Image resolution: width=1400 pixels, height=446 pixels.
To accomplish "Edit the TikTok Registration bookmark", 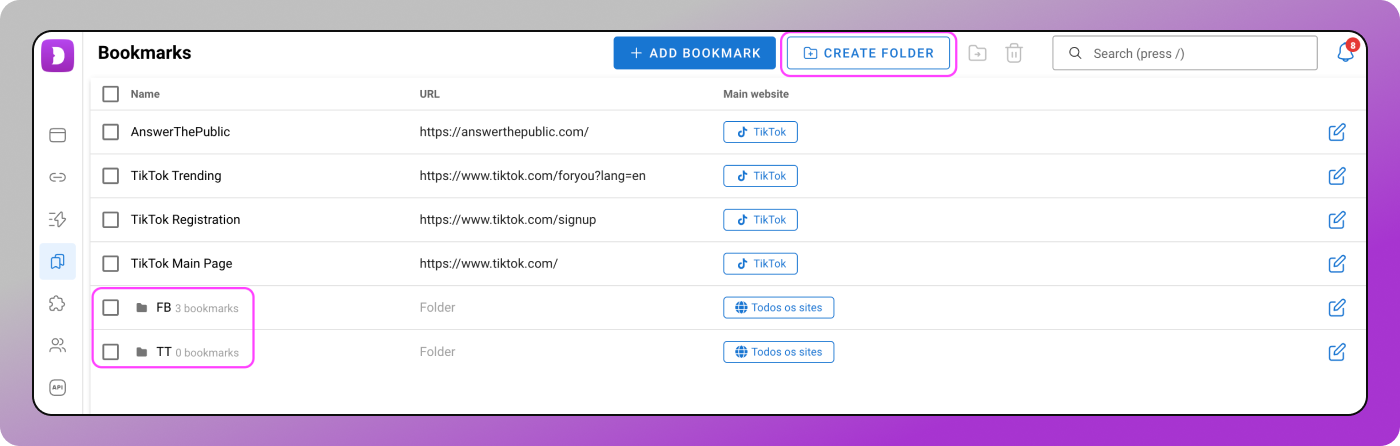I will [x=1337, y=220].
